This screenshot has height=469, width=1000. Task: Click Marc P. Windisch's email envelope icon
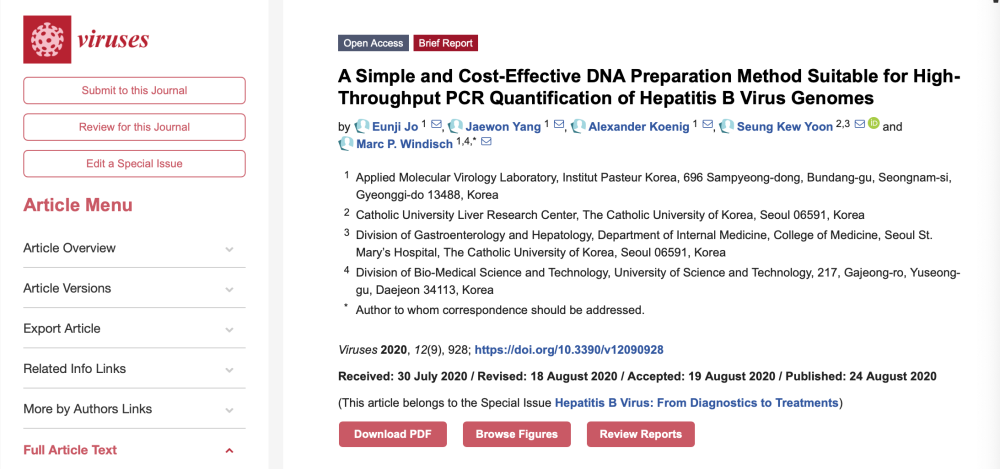pyautogui.click(x=487, y=143)
